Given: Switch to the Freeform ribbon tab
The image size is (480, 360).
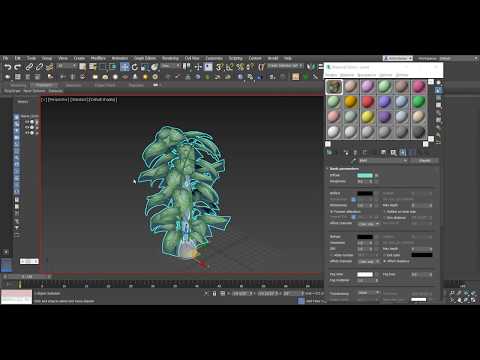Looking at the screenshot, I should (x=44, y=85).
